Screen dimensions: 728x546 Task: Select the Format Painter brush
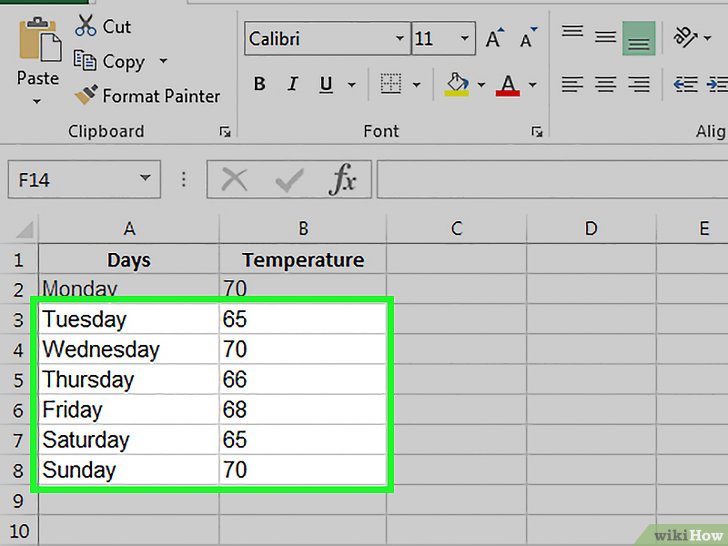(x=86, y=96)
